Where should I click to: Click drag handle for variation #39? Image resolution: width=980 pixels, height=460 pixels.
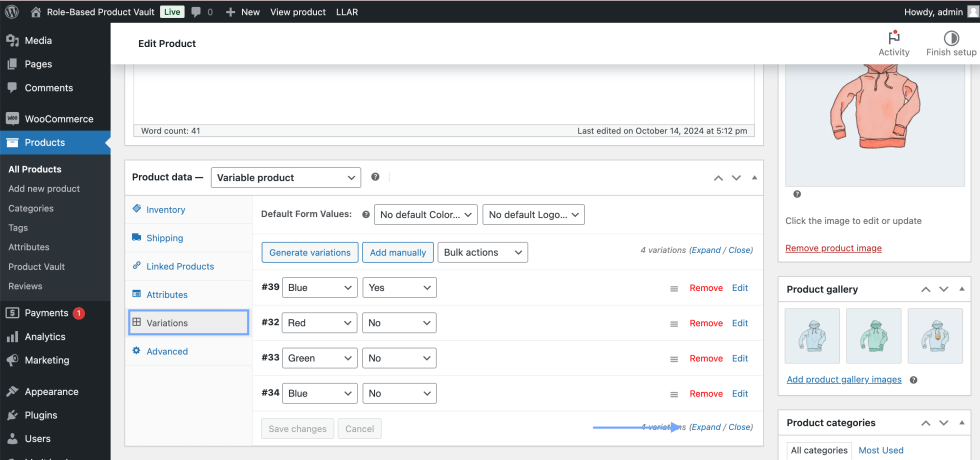point(674,288)
